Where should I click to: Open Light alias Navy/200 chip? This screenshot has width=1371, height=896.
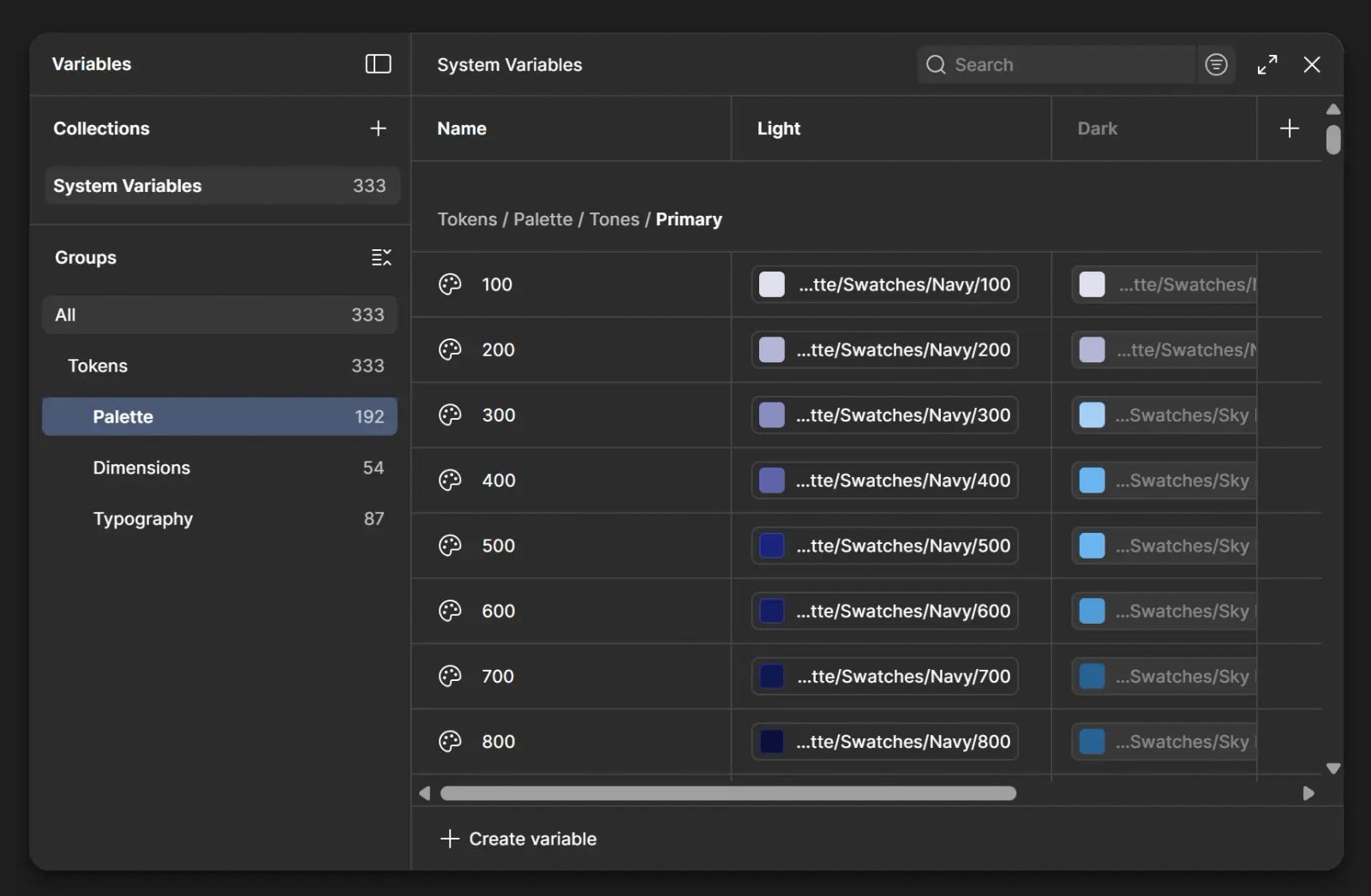(x=885, y=349)
